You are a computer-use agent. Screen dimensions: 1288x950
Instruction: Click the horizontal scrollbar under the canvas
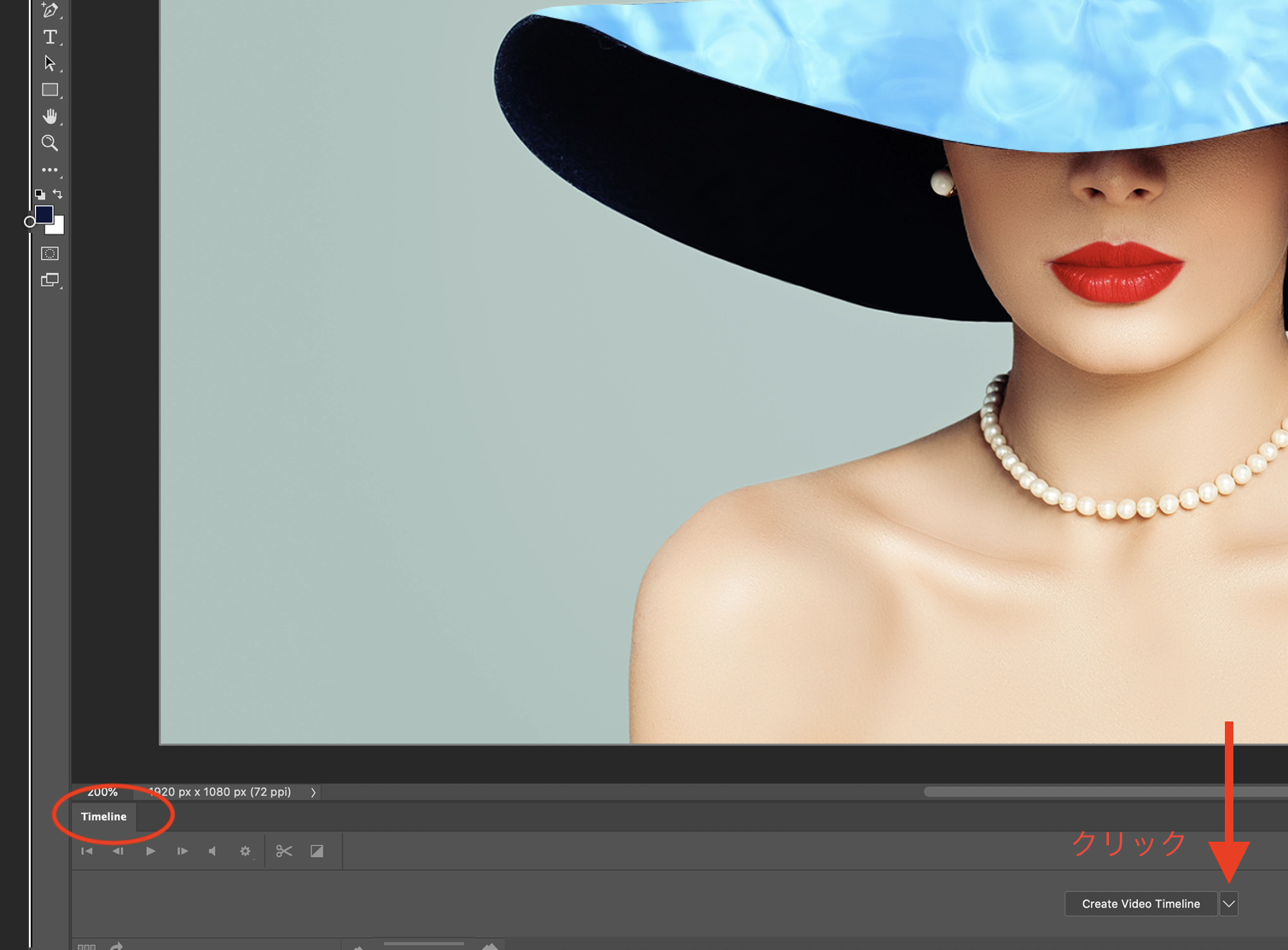(1105, 791)
